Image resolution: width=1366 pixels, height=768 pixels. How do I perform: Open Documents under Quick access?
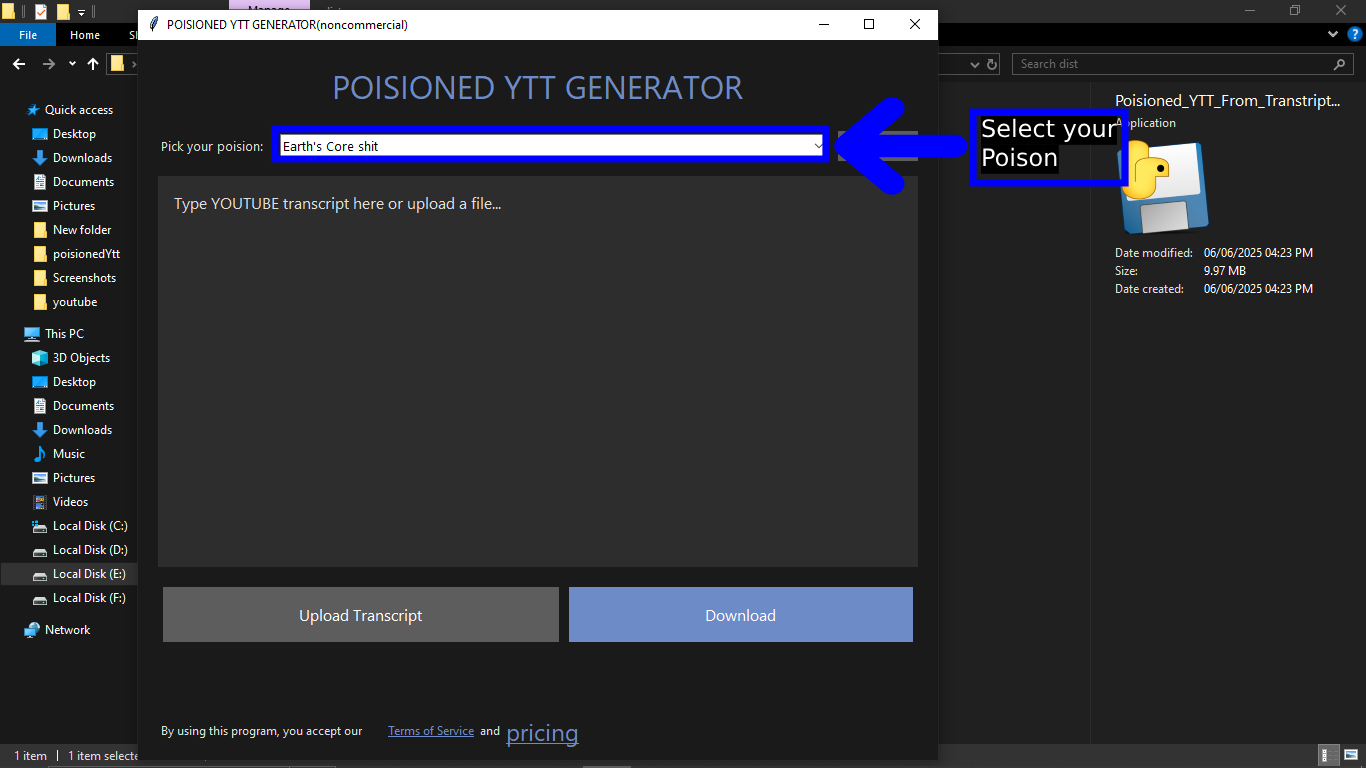[83, 182]
